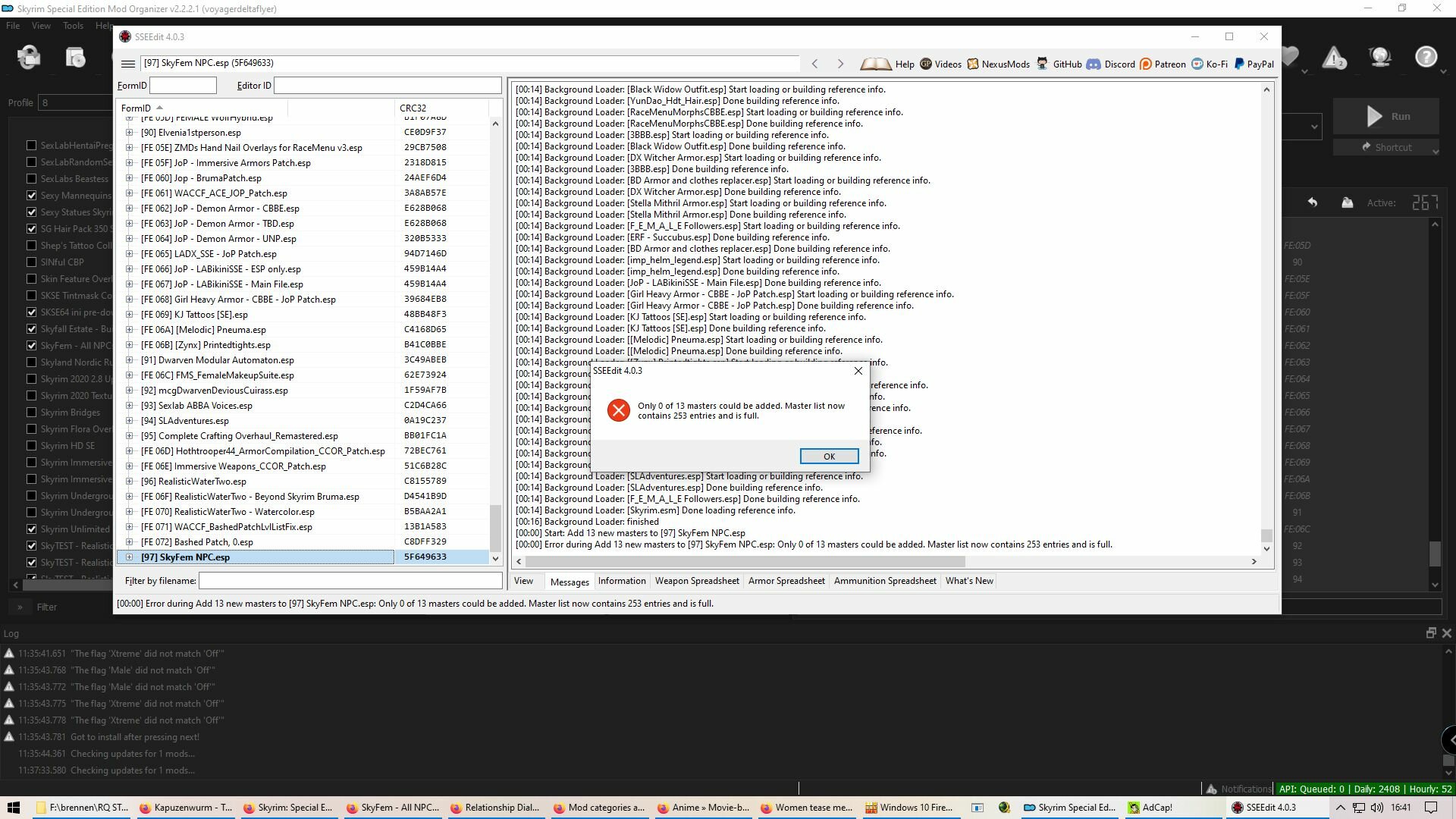This screenshot has height=819, width=1456.
Task: Open the Armor Spreadsheet tab
Action: (x=786, y=581)
